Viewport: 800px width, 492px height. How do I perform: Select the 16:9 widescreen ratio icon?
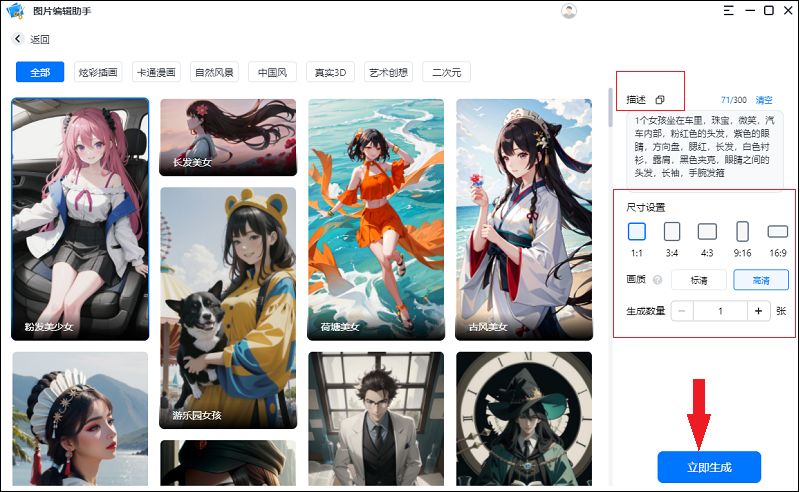pos(777,232)
